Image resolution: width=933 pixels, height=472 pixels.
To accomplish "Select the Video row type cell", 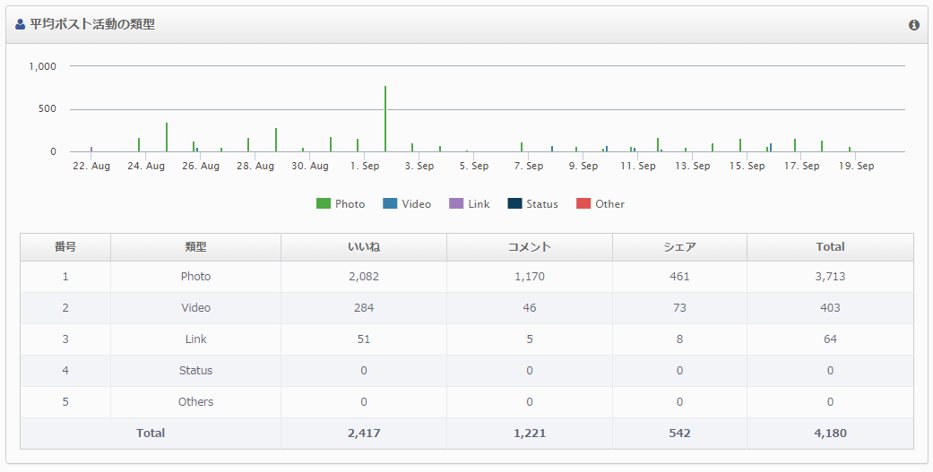I will click(195, 308).
